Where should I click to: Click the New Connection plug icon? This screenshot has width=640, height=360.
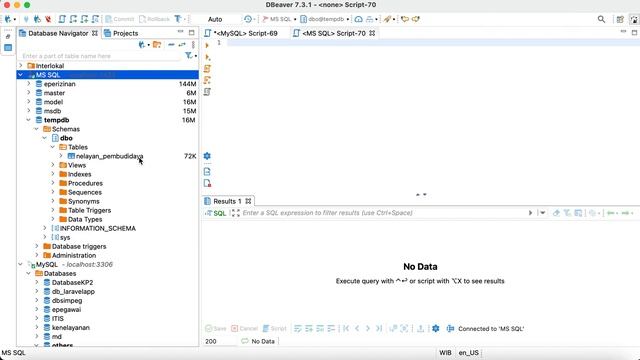8,19
